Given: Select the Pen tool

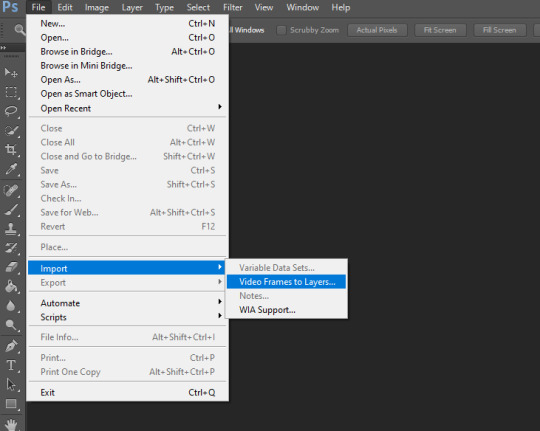Looking at the screenshot, I should (11, 346).
